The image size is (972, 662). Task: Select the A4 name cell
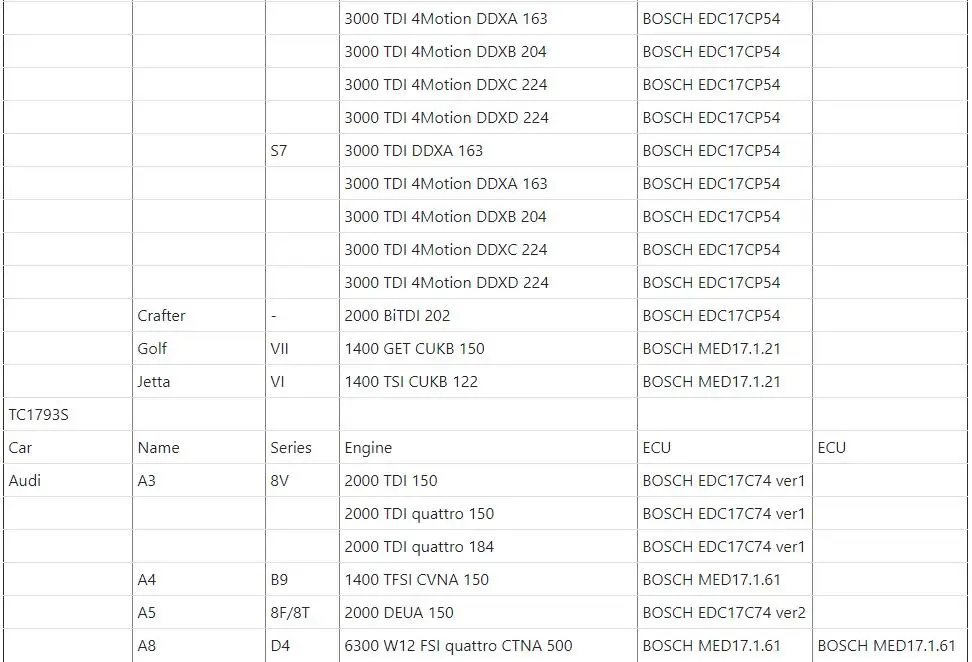pyautogui.click(x=198, y=580)
